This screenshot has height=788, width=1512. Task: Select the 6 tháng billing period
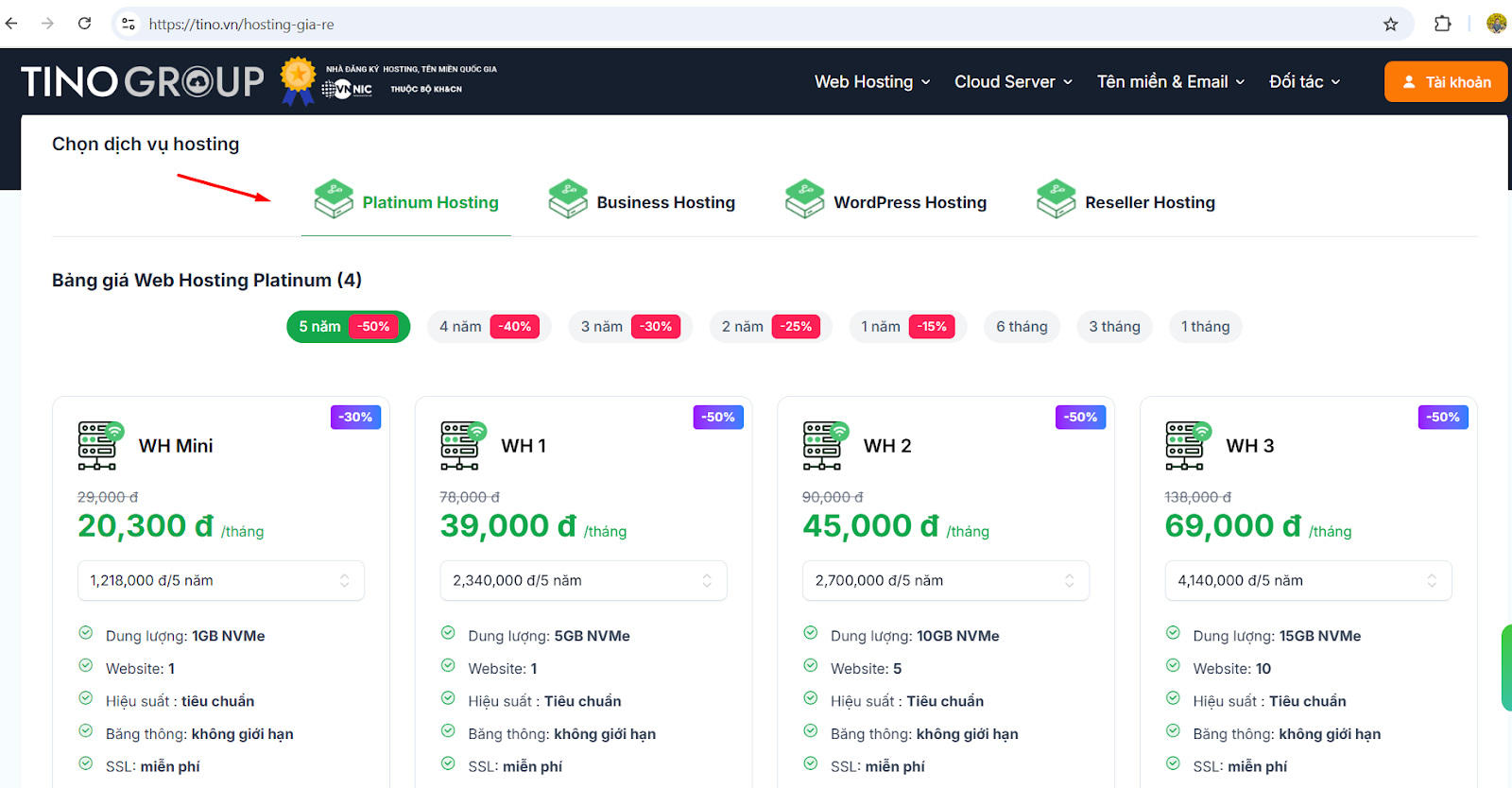tap(1022, 327)
